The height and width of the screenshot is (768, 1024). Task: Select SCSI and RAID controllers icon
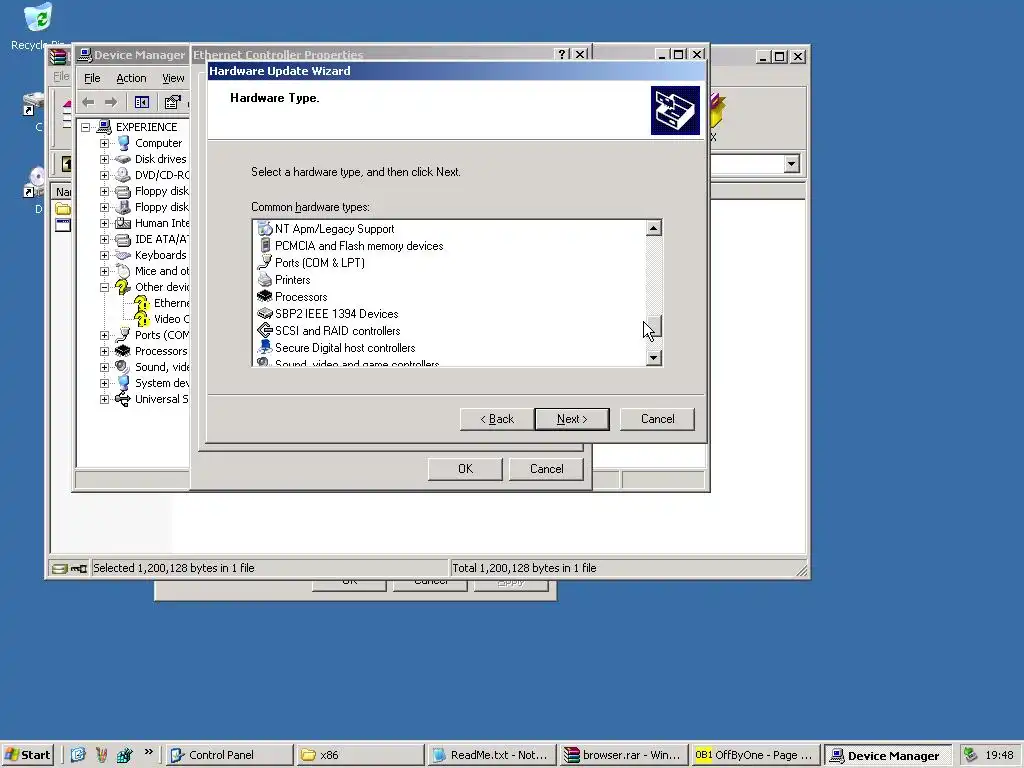click(x=264, y=330)
